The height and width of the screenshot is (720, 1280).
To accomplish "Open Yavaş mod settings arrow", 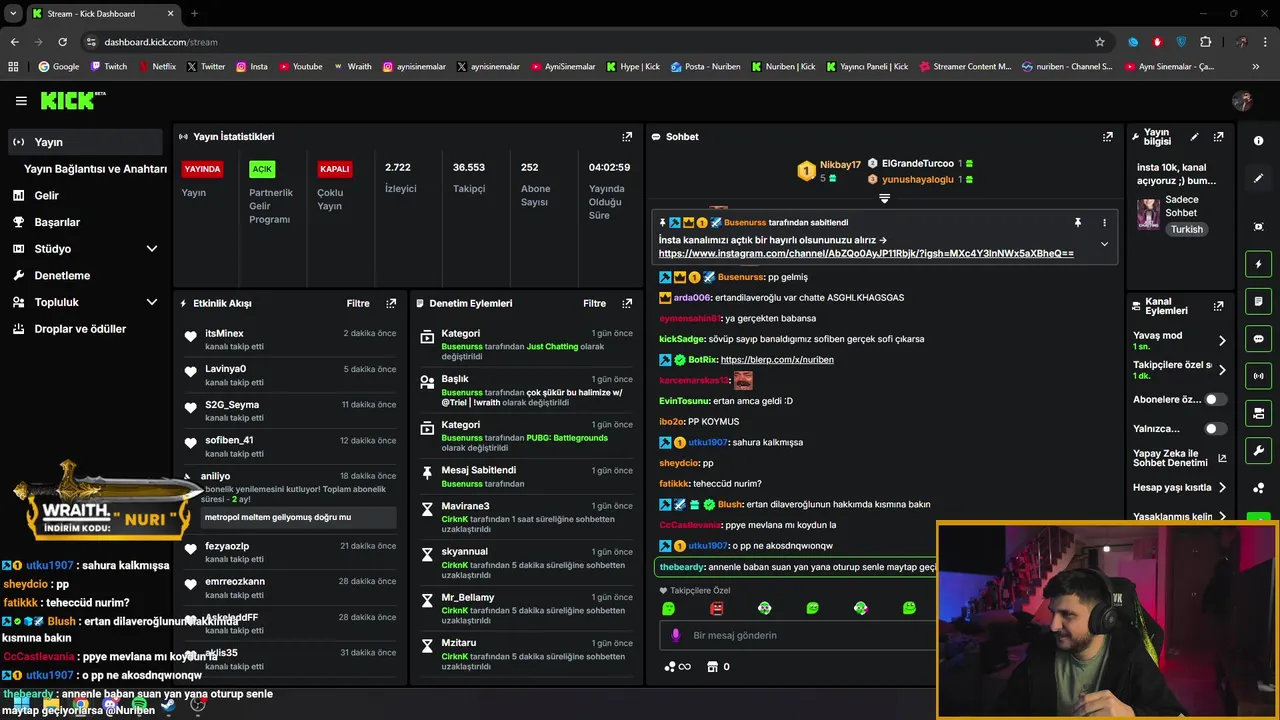I will tap(1222, 340).
